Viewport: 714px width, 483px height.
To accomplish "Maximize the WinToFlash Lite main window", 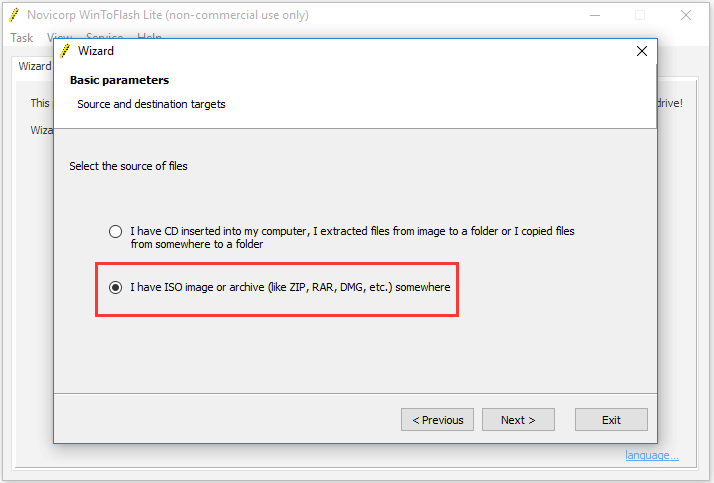I will point(640,15).
